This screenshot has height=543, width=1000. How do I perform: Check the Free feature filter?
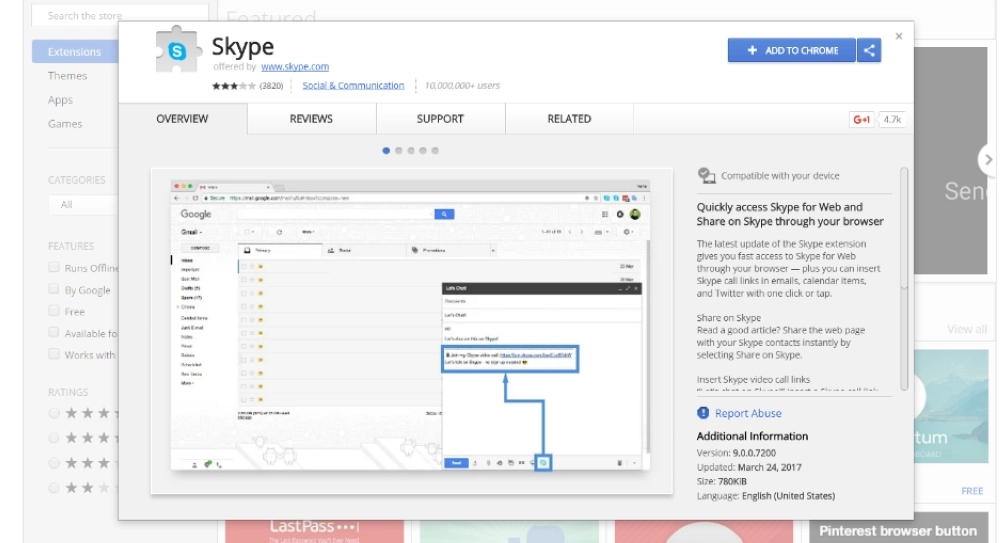55,312
